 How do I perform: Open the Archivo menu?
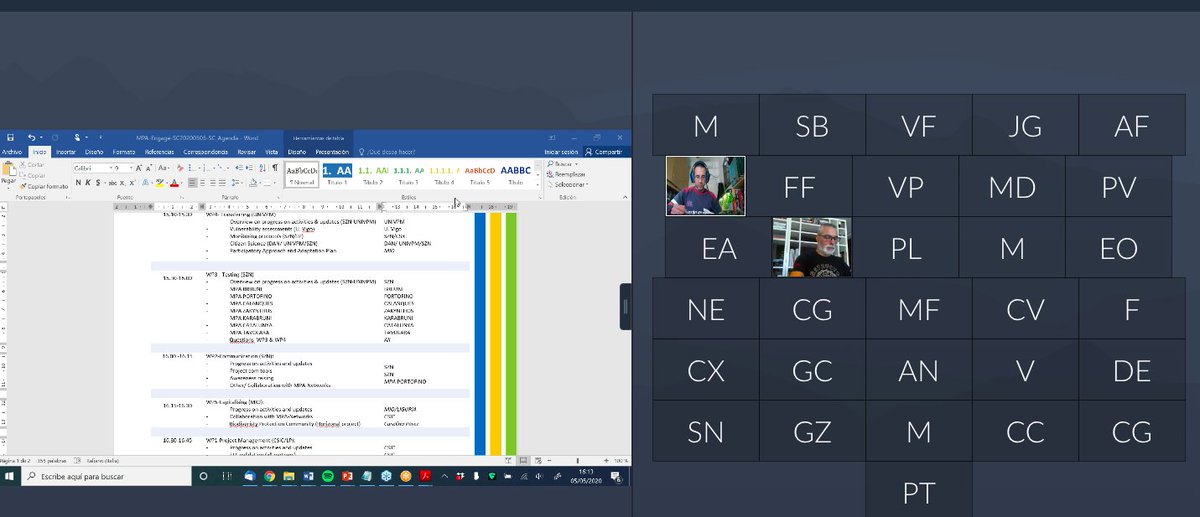click(x=11, y=152)
